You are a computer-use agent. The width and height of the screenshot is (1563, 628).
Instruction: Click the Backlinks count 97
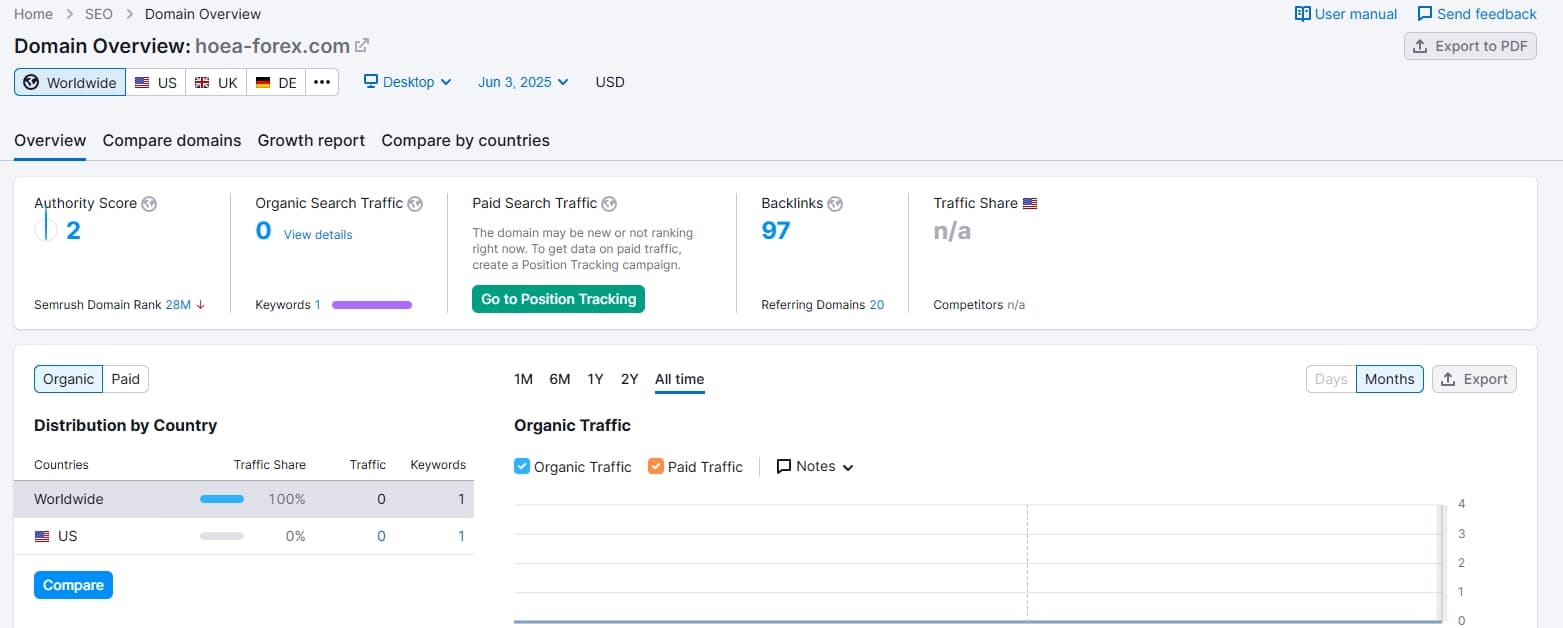[776, 231]
